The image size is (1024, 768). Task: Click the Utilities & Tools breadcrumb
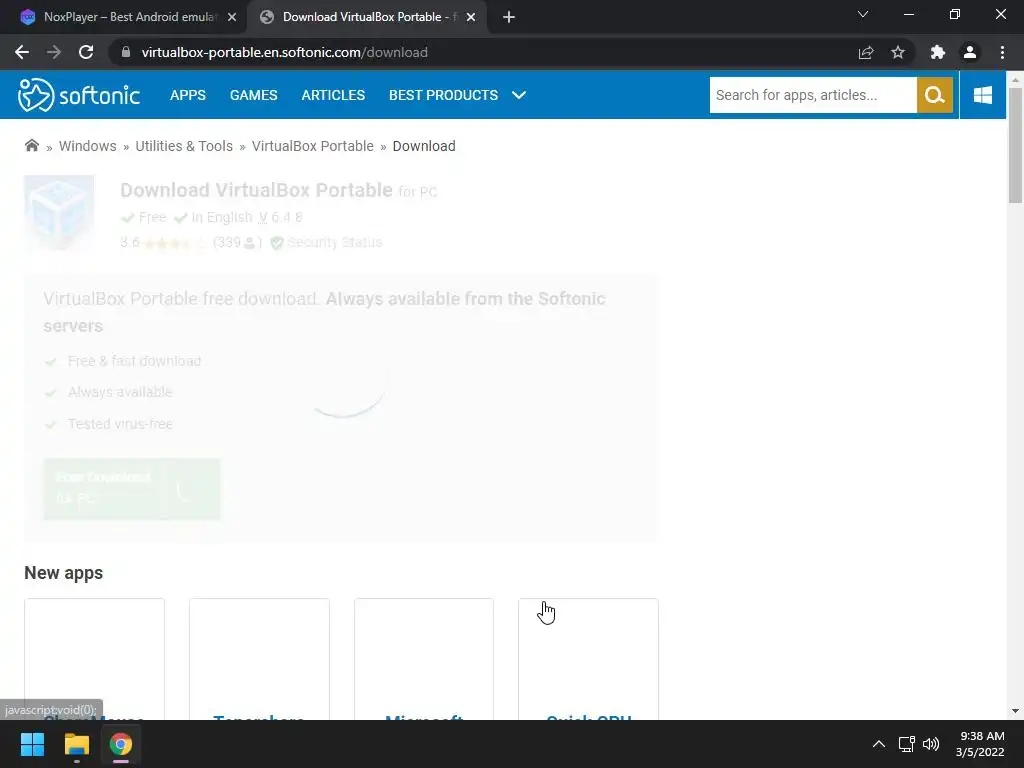click(x=184, y=146)
